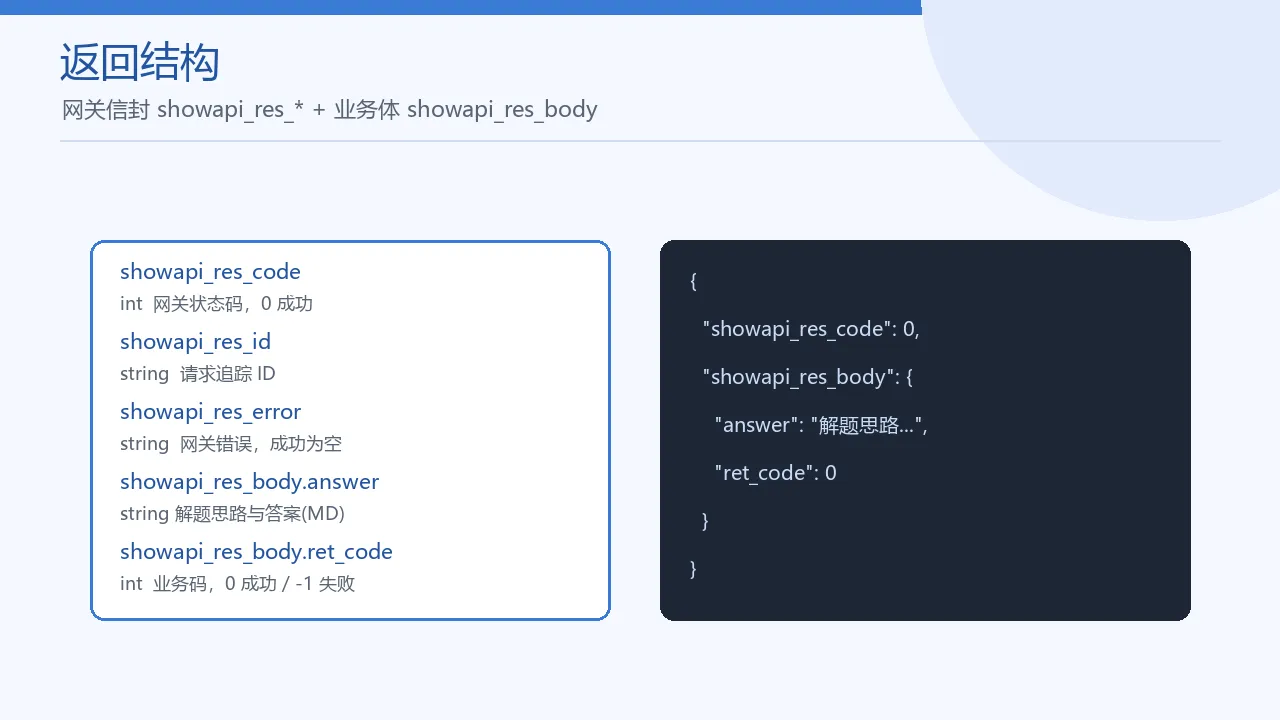The image size is (1280, 720).
Task: Click the showapi_res_code field name
Action: click(210, 272)
